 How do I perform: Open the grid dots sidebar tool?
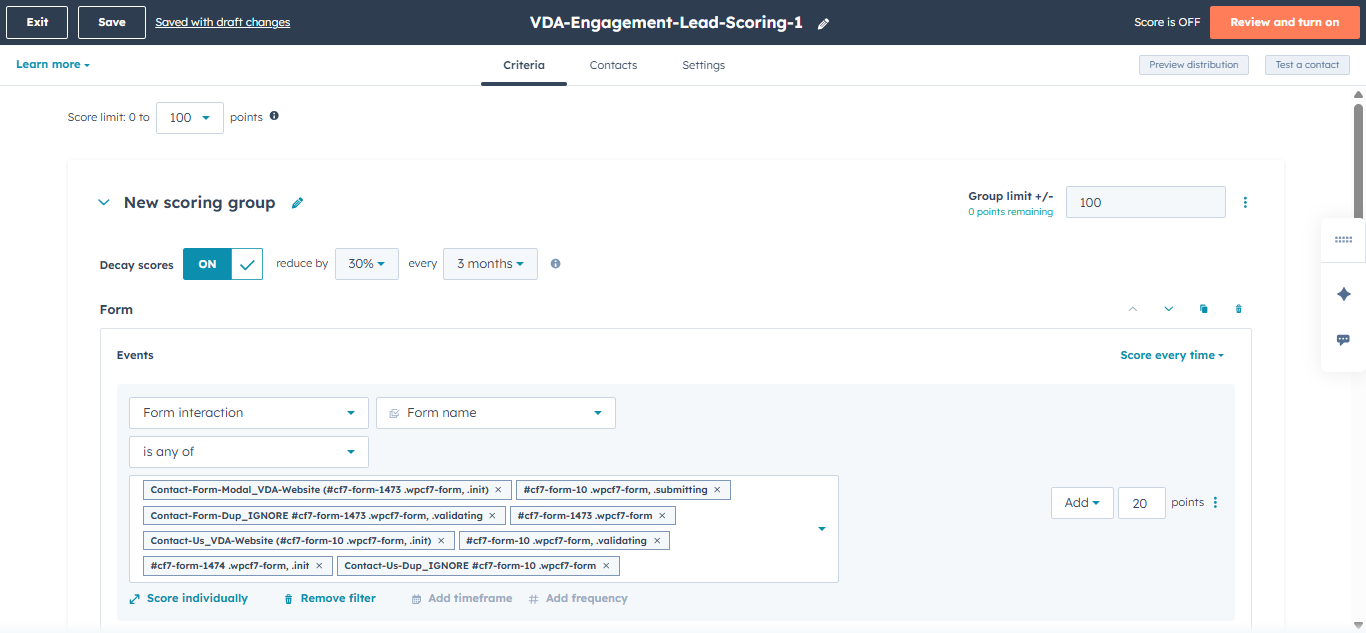point(1343,240)
